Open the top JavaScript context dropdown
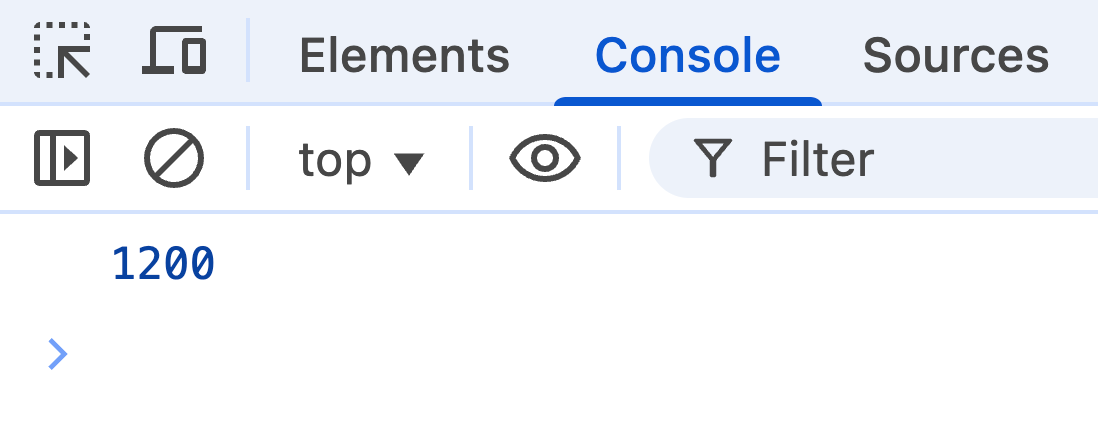 coord(361,159)
